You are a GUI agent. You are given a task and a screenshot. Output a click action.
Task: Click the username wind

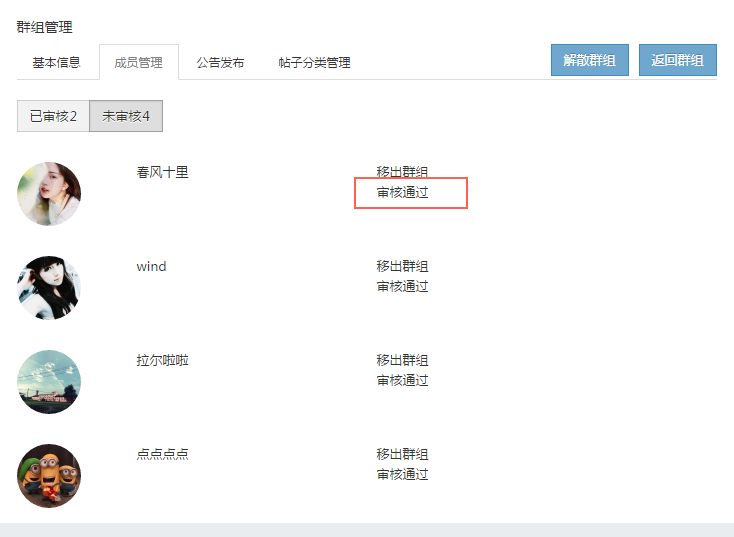click(151, 266)
